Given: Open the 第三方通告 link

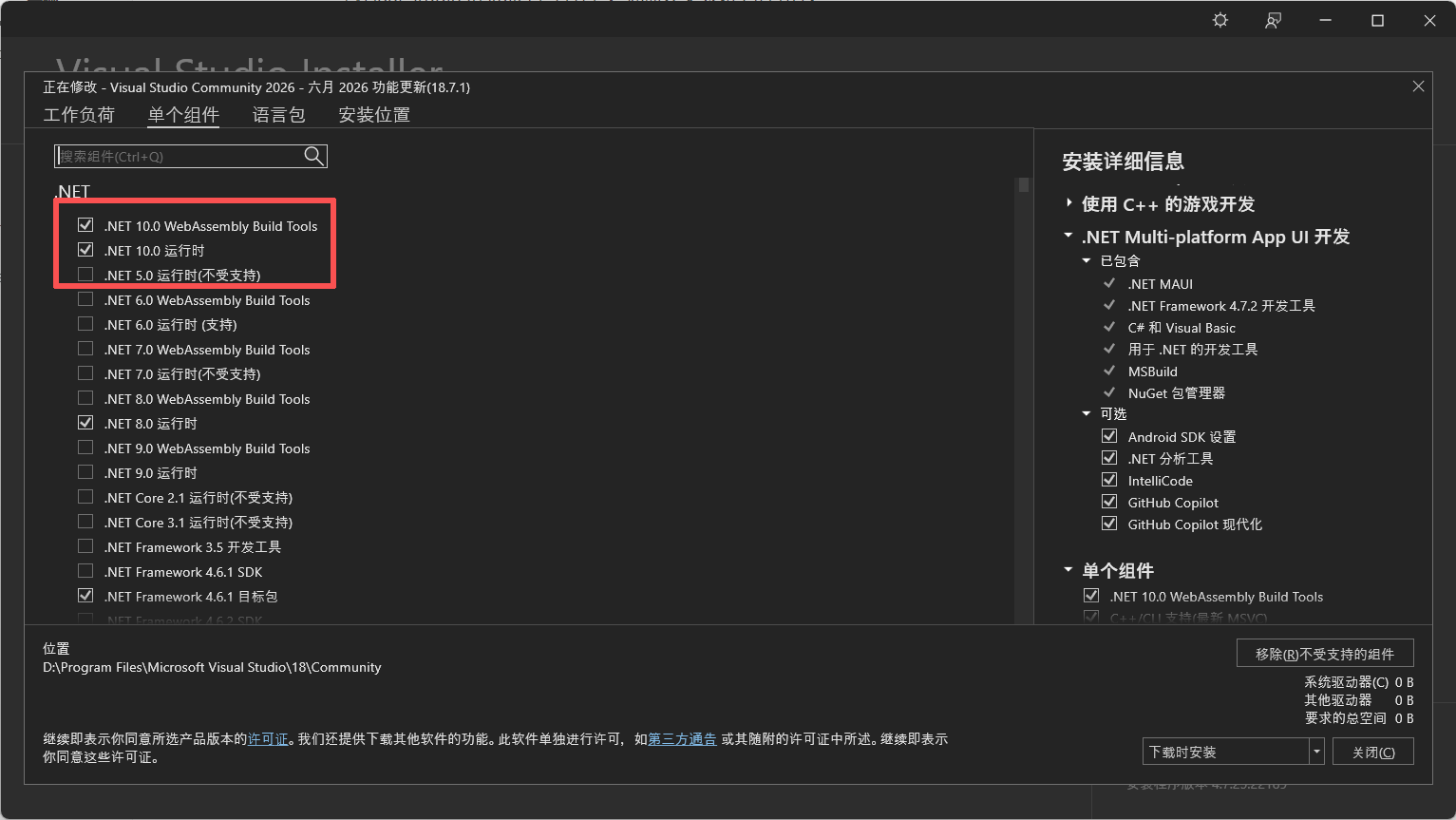Looking at the screenshot, I should (682, 738).
